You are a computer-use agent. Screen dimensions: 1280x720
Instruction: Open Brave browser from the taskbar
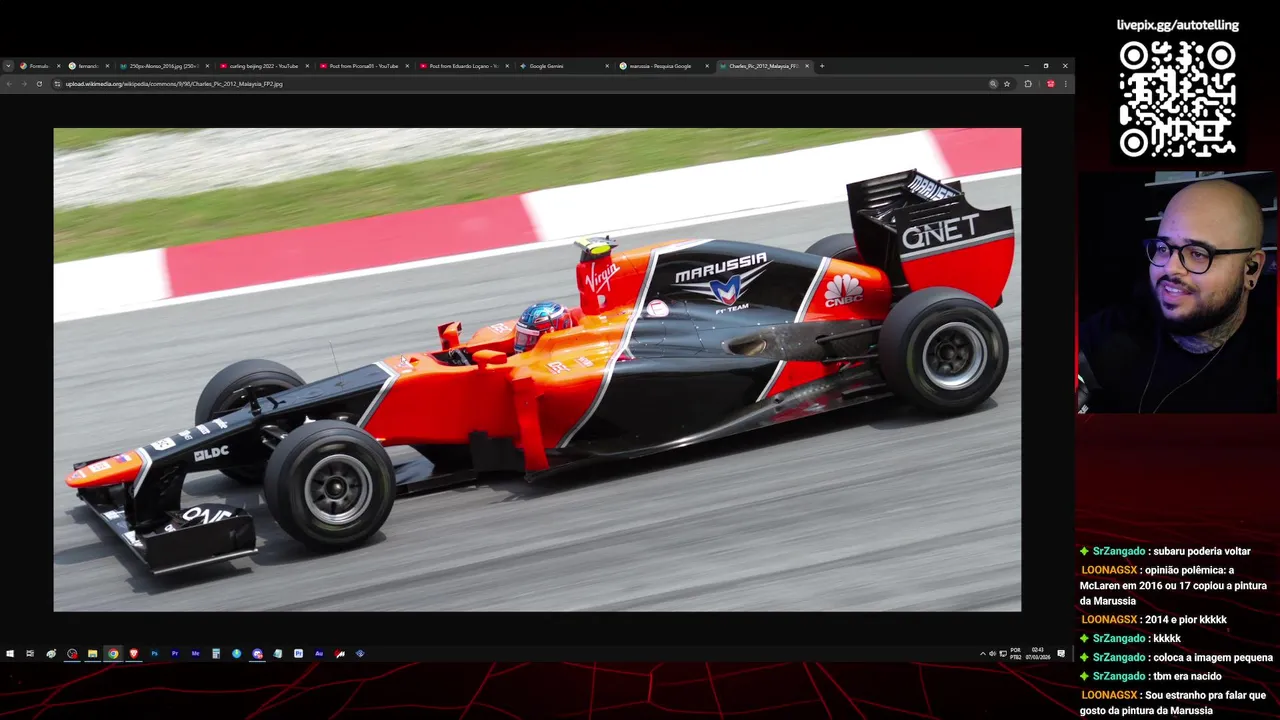(x=134, y=654)
